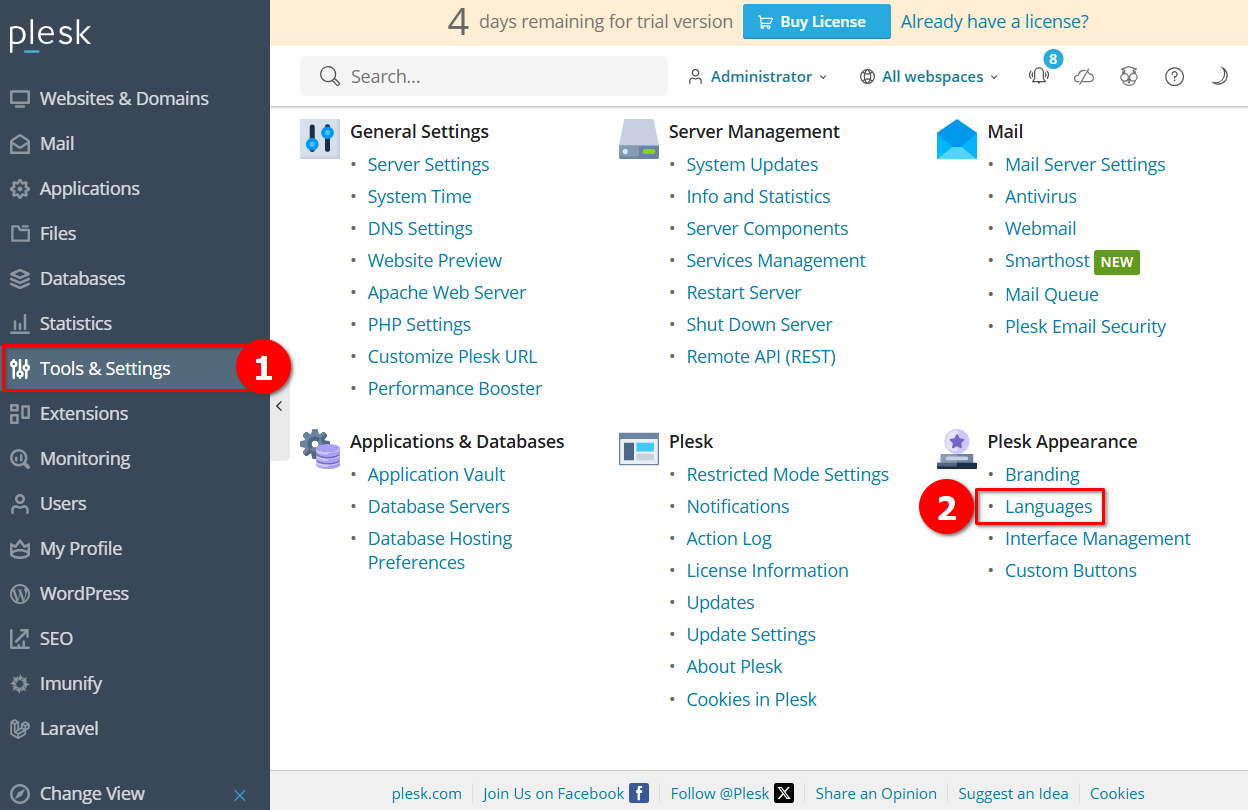Screen dimensions: 1248x810
Task: Open the Apache Web Server link
Action: pos(447,293)
